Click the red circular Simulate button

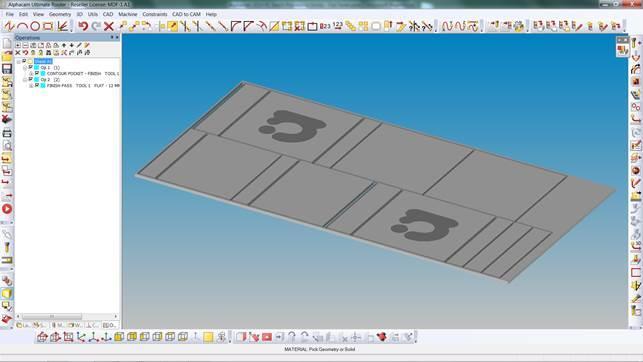click(7, 209)
